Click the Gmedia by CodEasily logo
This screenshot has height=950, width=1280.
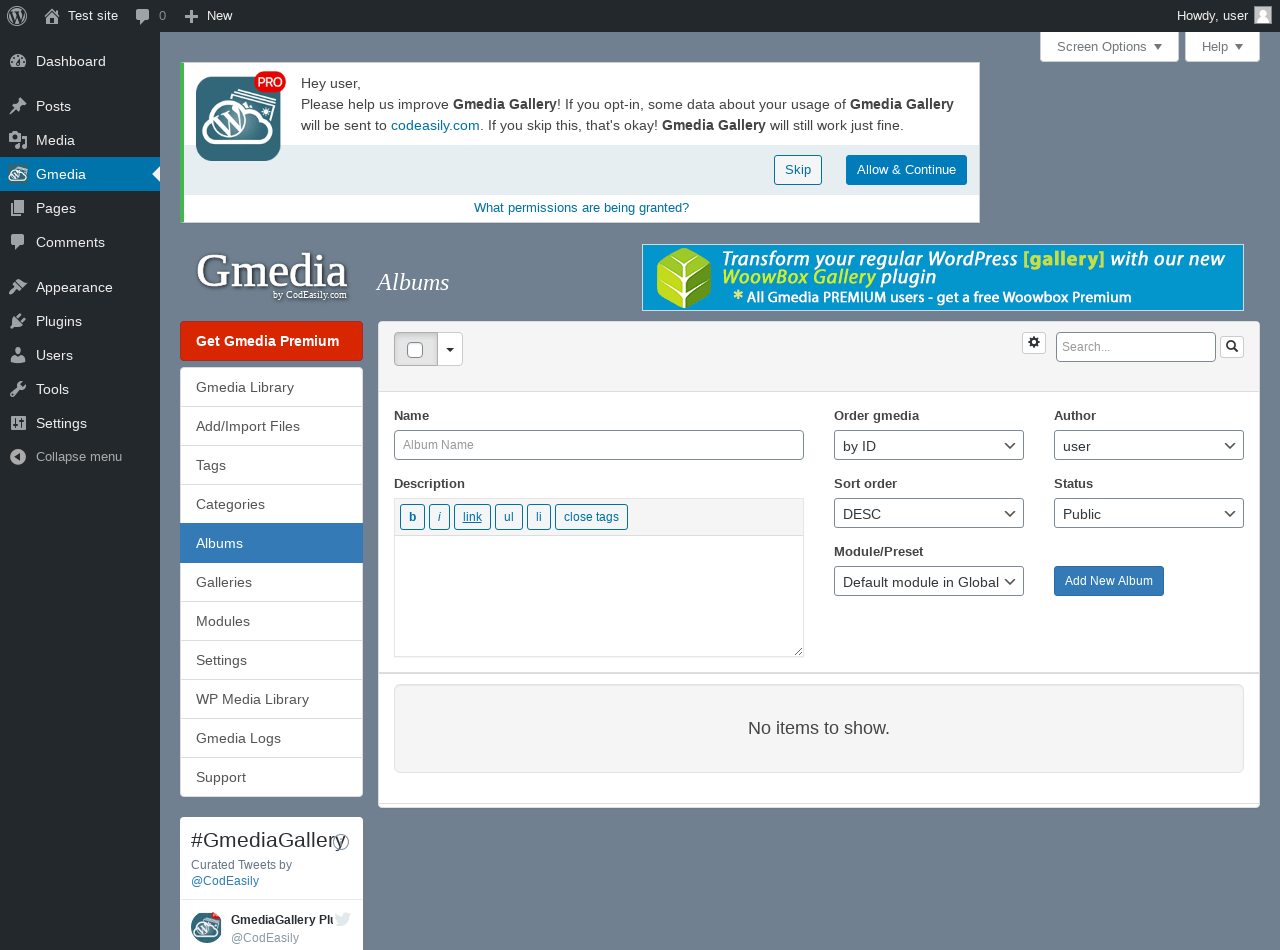pos(271,274)
